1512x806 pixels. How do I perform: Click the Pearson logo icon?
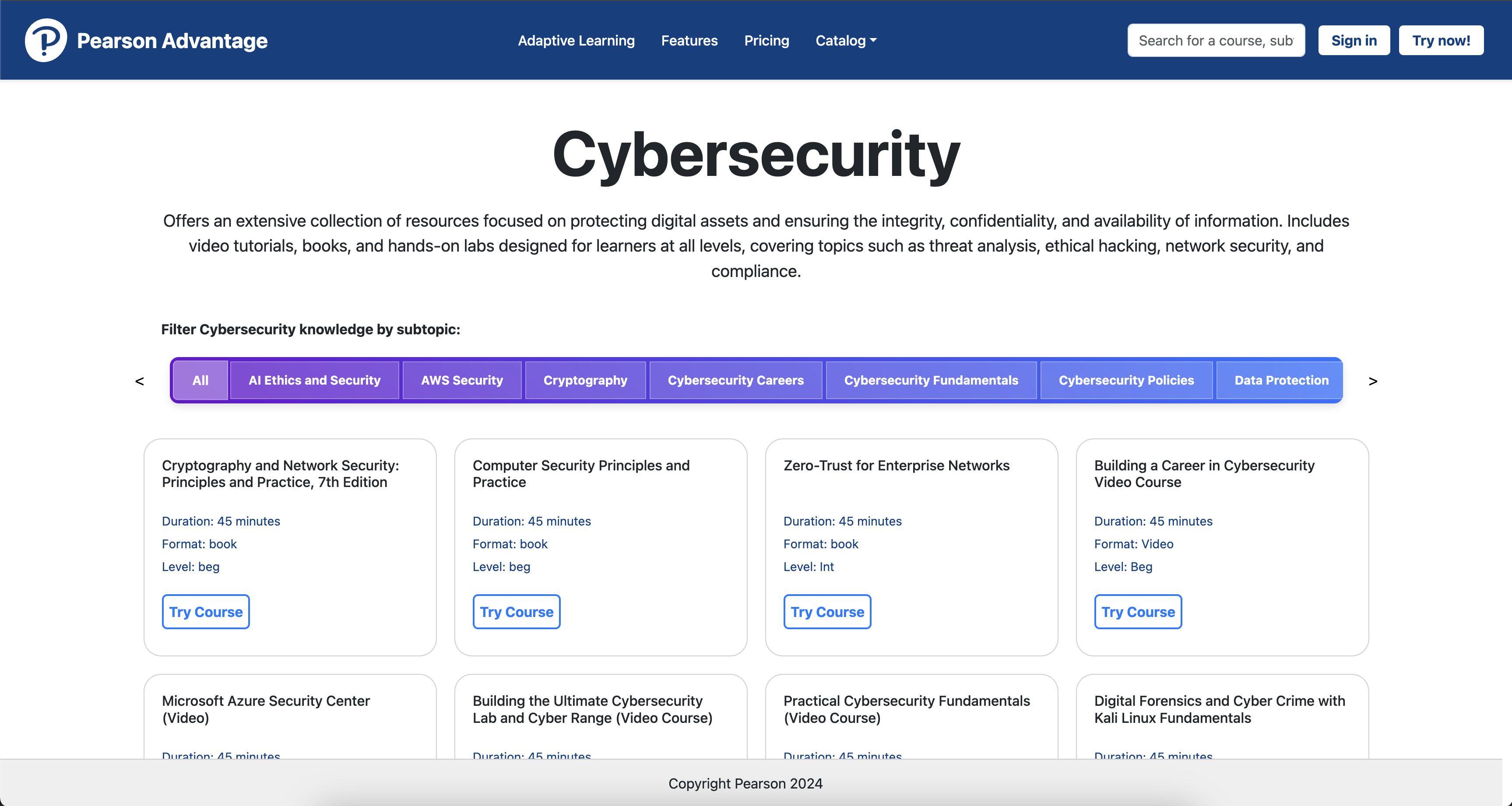pyautogui.click(x=46, y=40)
